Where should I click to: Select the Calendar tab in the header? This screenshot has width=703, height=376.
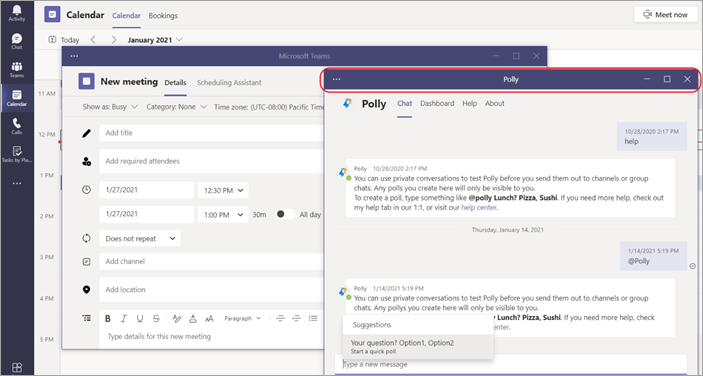(x=126, y=16)
